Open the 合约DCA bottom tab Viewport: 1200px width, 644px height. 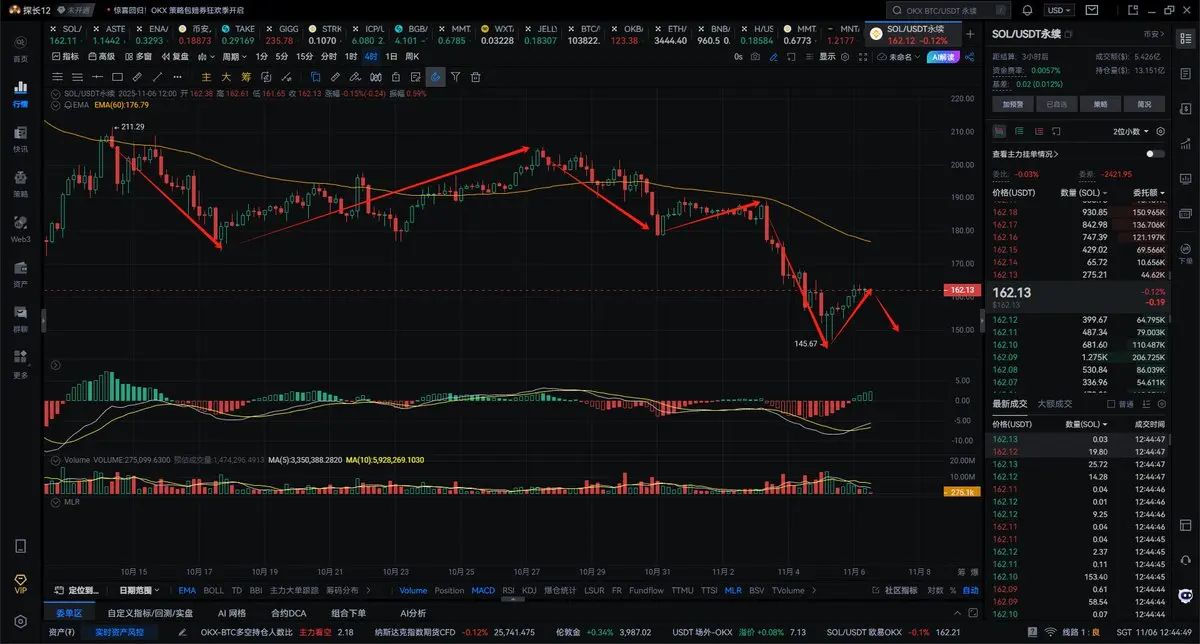point(288,613)
